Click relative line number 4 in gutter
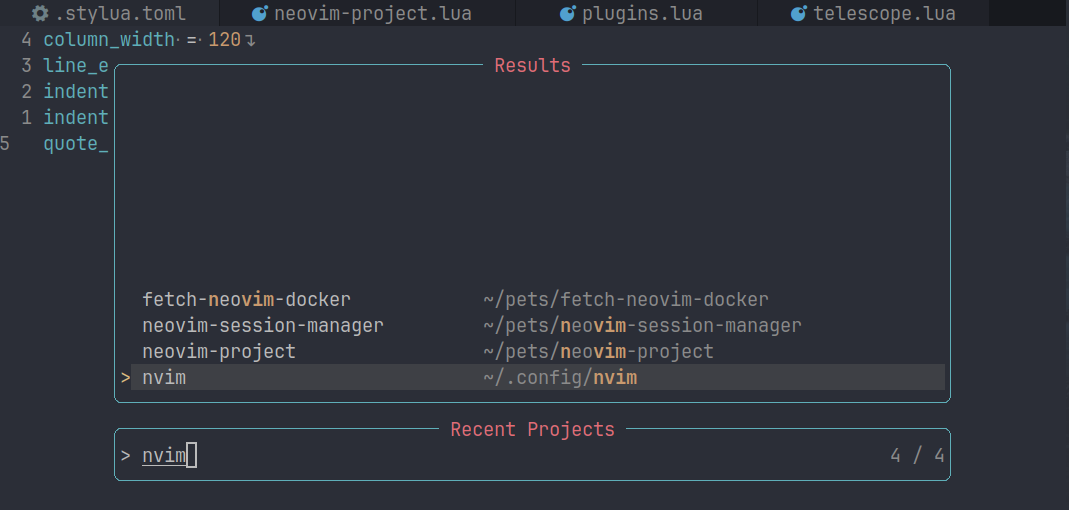The width and height of the screenshot is (1069, 510). pyautogui.click(x=26, y=40)
